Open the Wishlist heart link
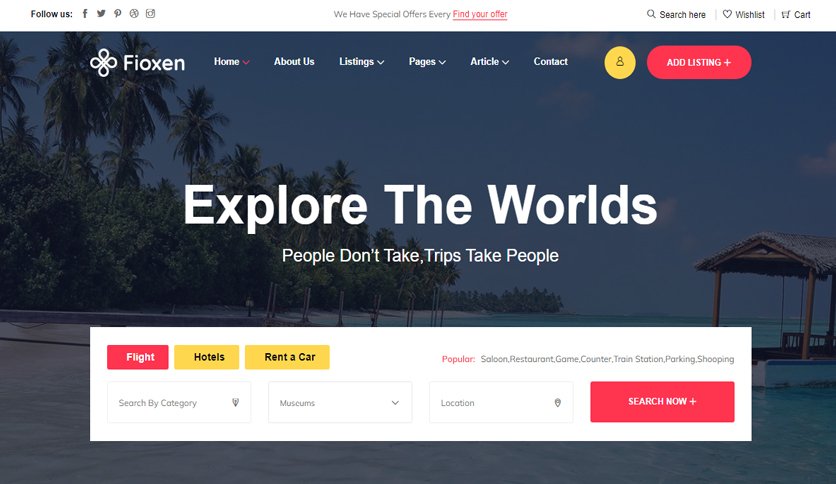This screenshot has height=484, width=836. point(743,14)
